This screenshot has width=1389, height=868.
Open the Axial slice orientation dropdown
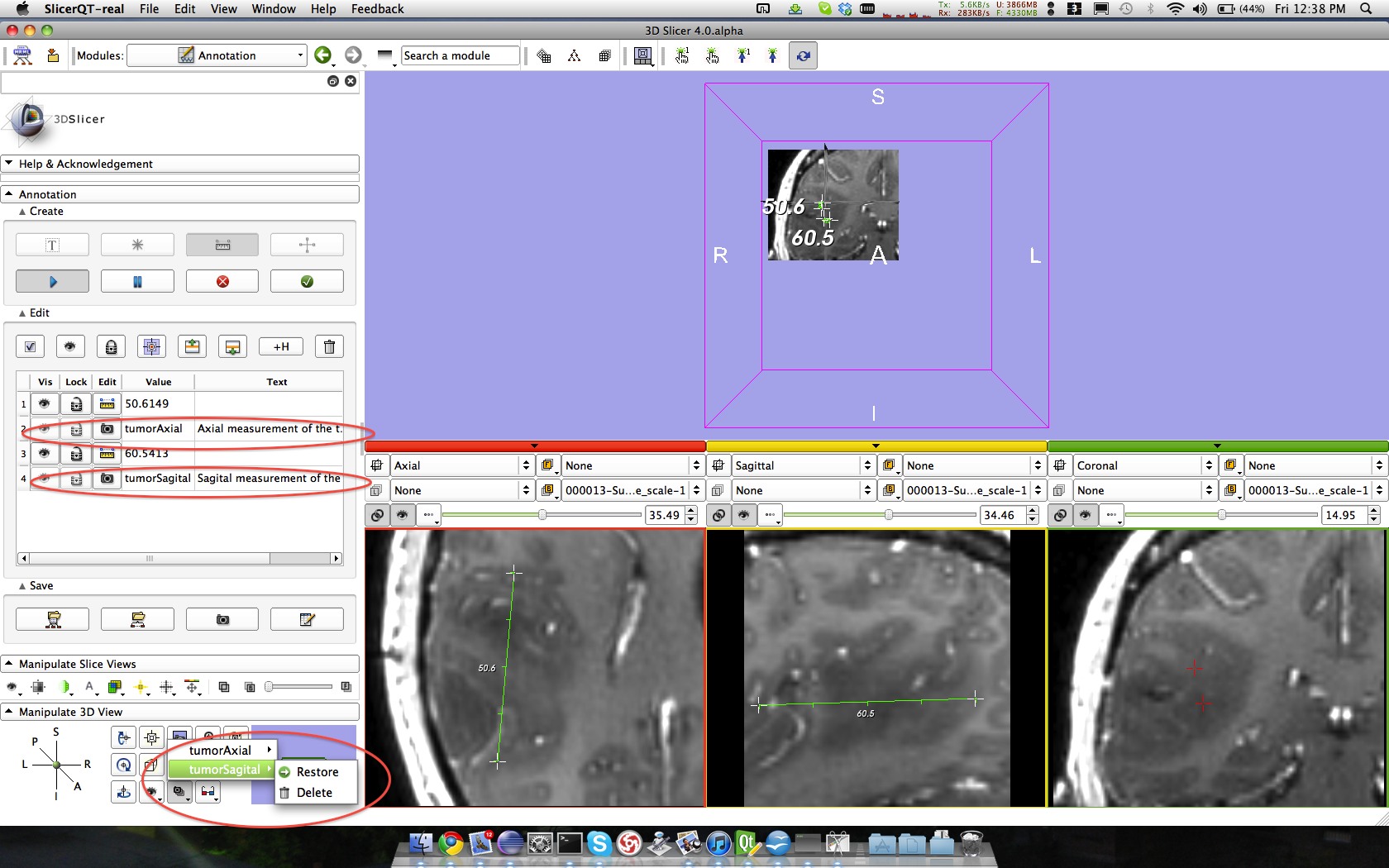click(461, 465)
